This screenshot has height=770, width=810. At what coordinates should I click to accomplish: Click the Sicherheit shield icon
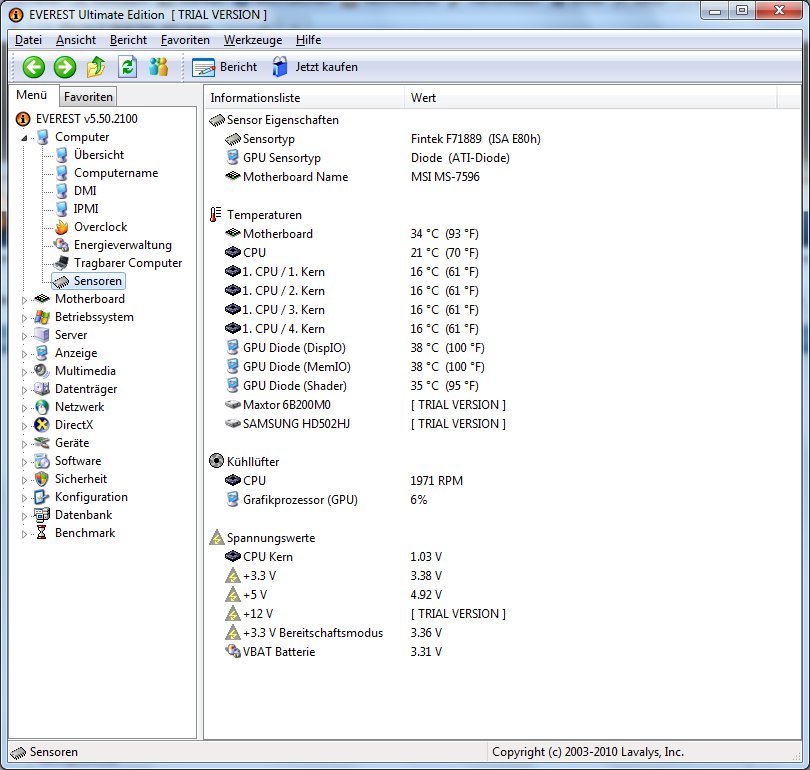click(x=42, y=479)
